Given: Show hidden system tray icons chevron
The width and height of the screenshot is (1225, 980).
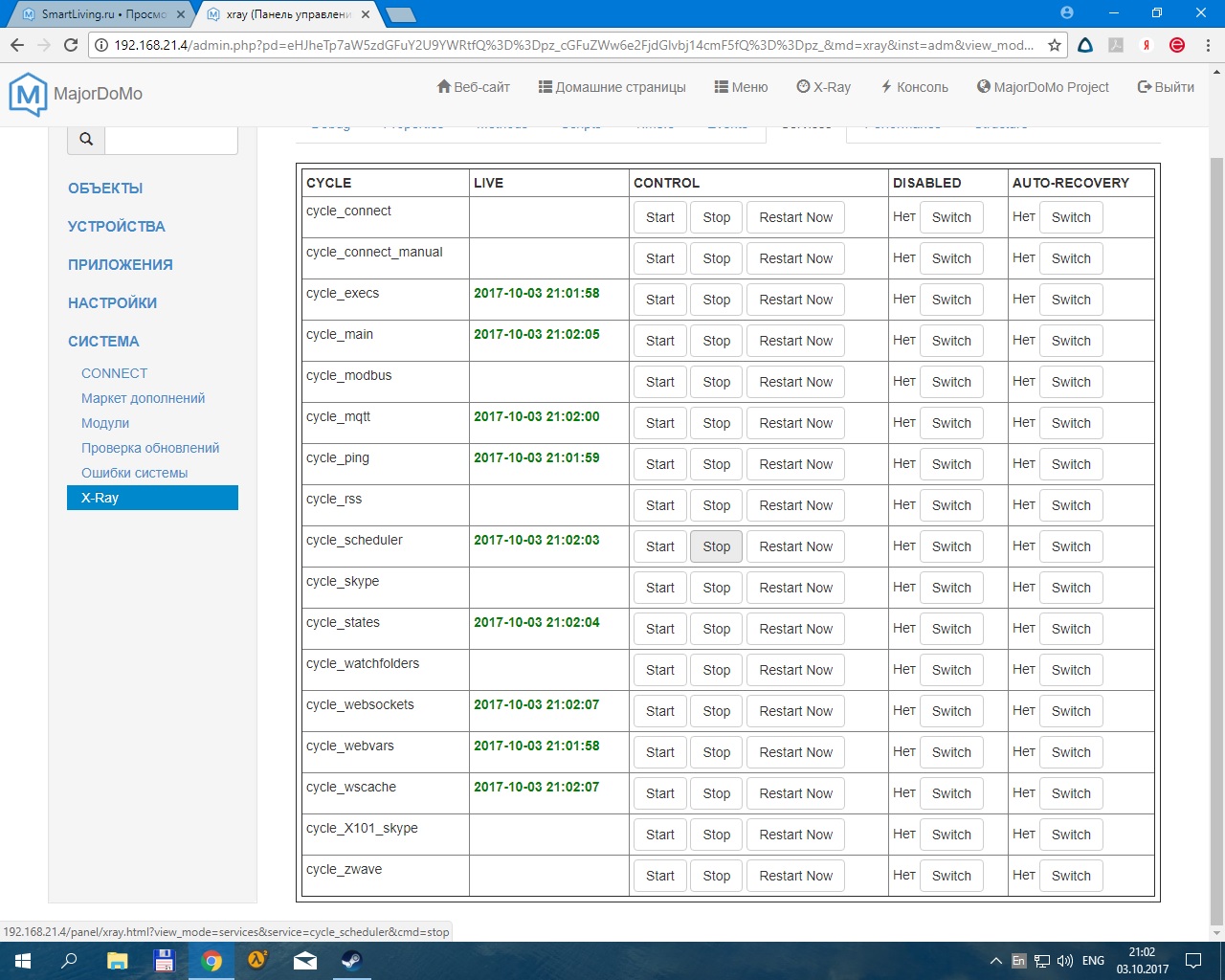Looking at the screenshot, I should click(995, 961).
